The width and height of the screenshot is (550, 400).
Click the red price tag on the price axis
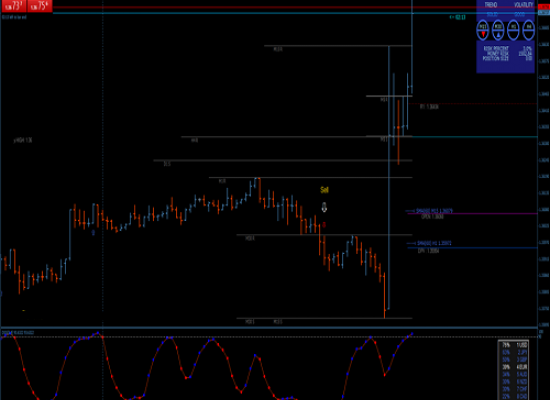pyautogui.click(x=544, y=7)
